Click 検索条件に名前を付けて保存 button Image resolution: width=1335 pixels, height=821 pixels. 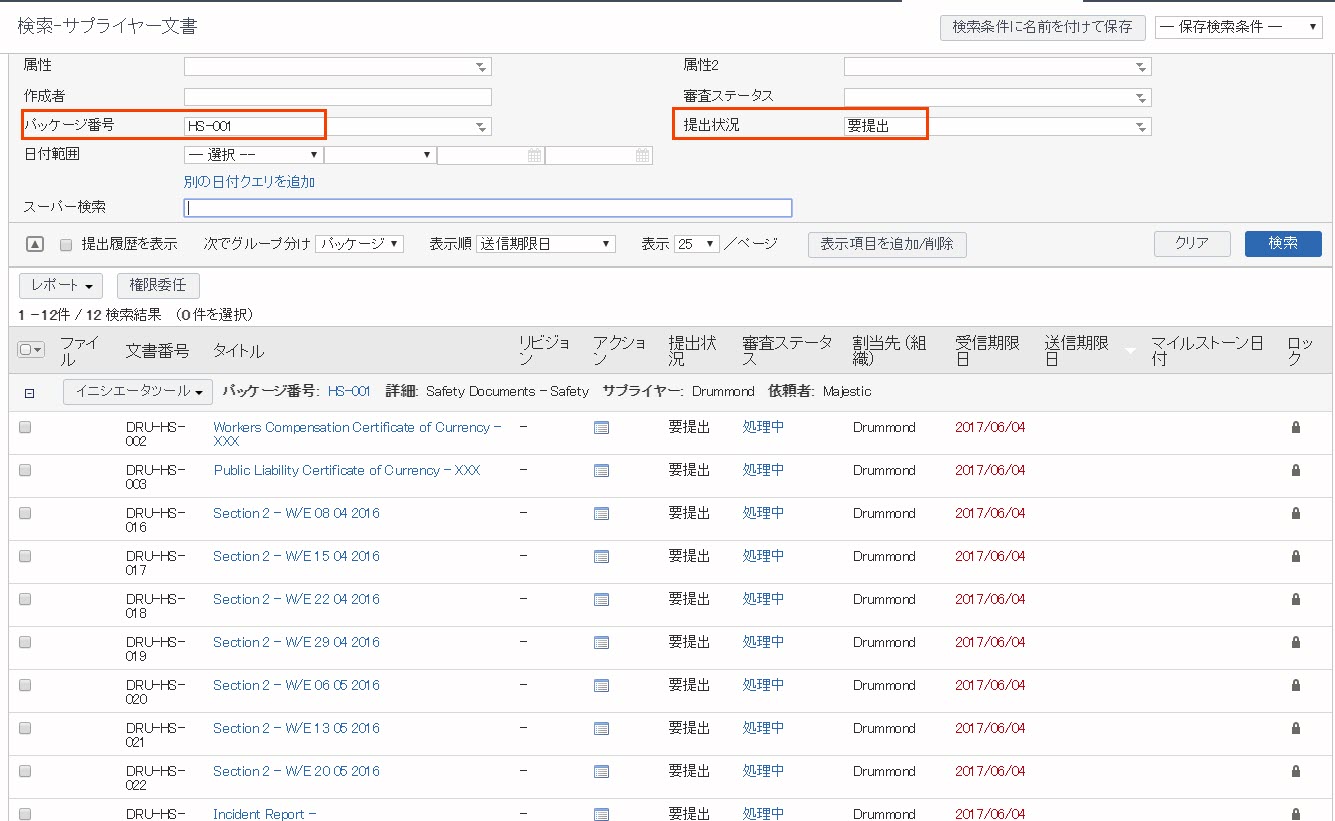[x=1042, y=27]
